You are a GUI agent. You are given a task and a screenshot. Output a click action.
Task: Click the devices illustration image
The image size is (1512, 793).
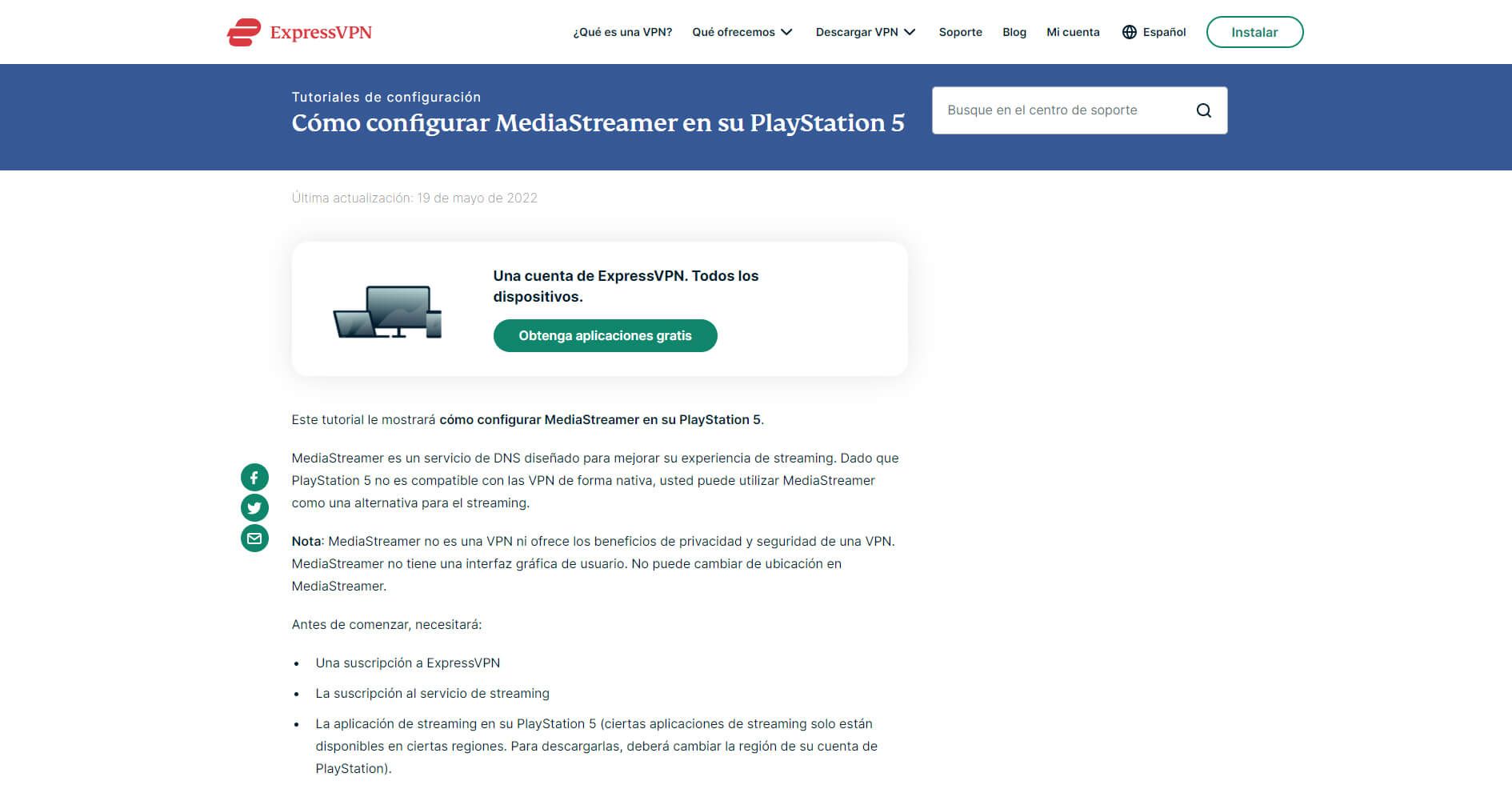click(x=387, y=311)
